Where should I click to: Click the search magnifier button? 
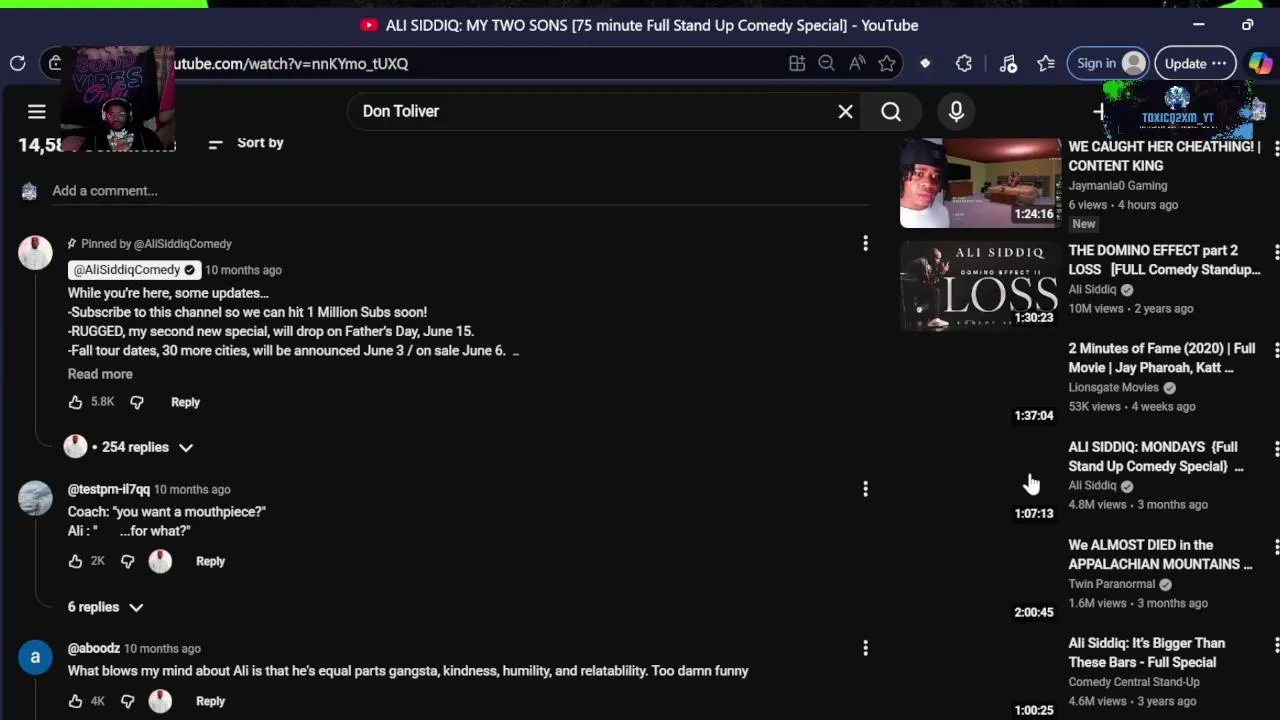point(891,111)
